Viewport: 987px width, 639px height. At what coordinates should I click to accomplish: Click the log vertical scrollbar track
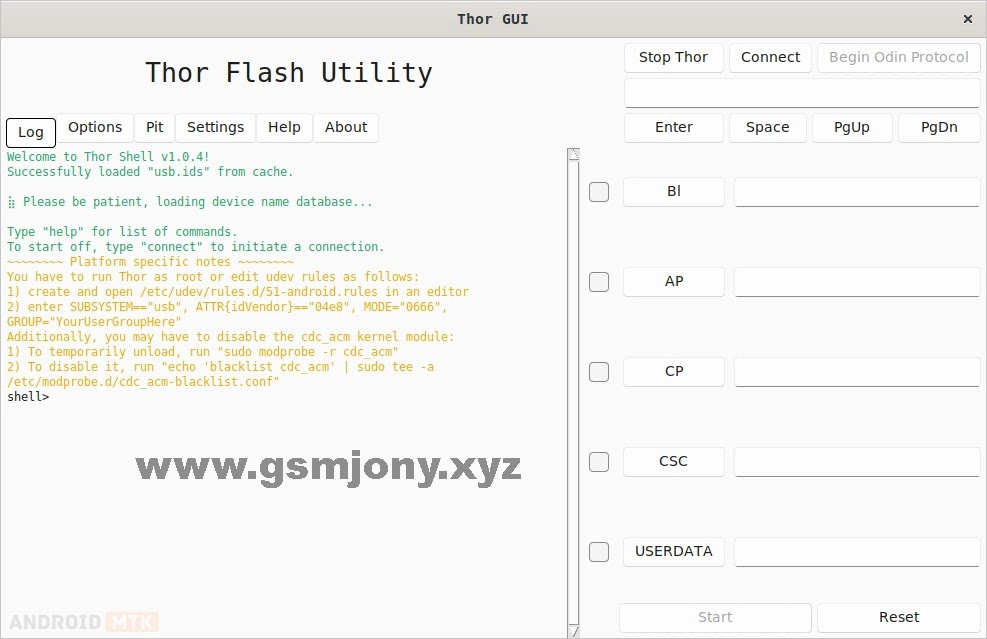(x=573, y=393)
